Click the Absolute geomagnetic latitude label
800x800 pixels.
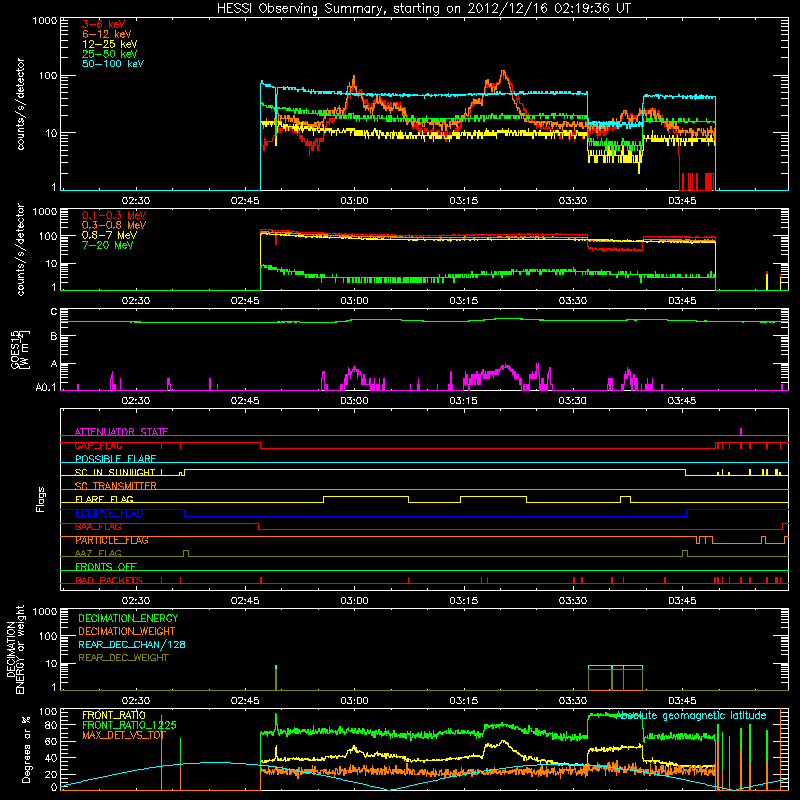coord(691,715)
